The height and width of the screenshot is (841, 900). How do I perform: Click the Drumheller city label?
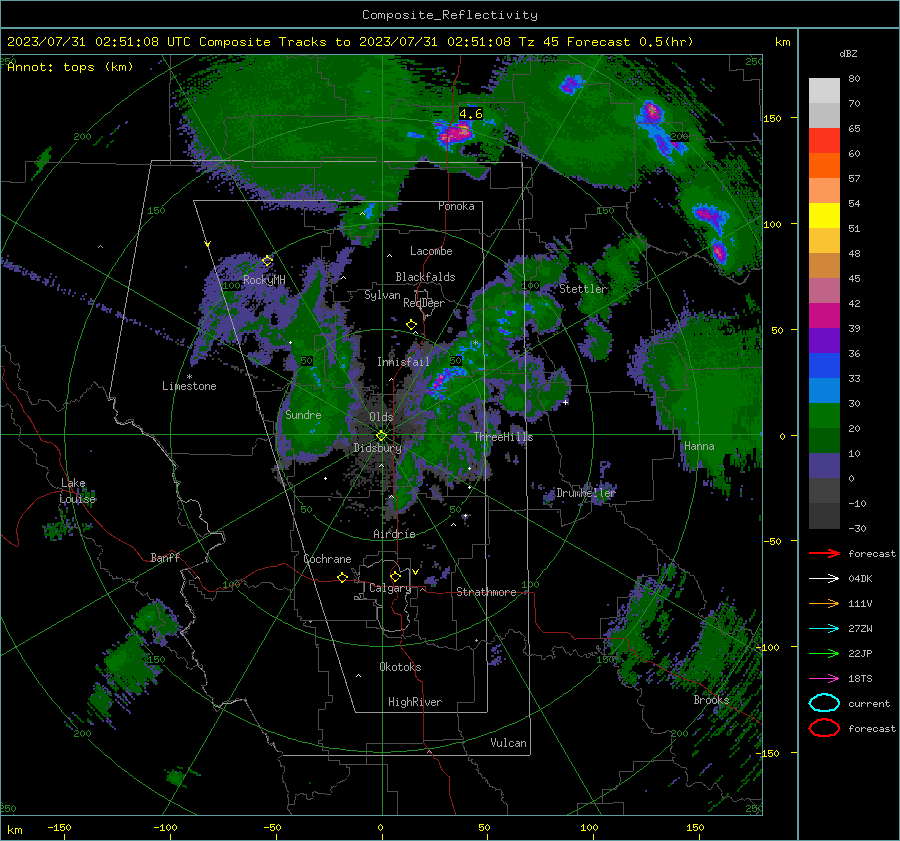point(586,493)
